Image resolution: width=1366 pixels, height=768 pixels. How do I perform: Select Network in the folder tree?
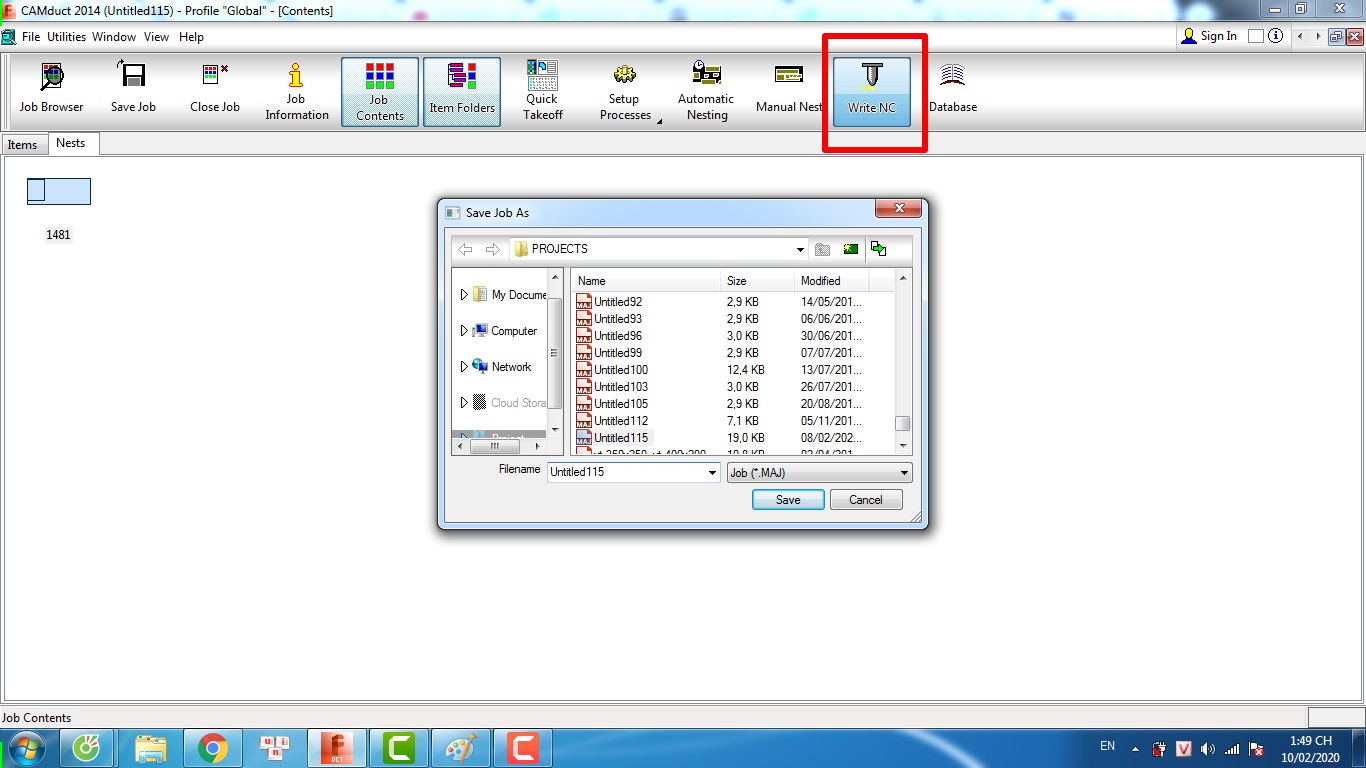tap(511, 367)
